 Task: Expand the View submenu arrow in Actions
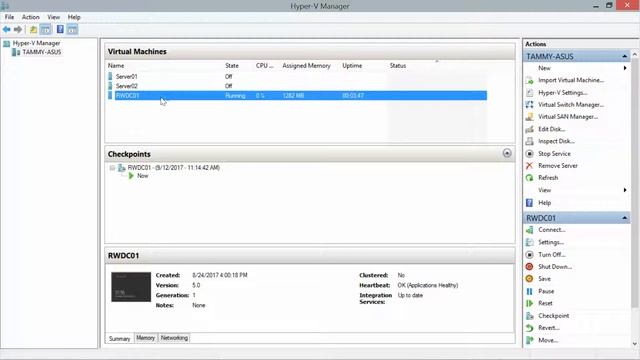625,190
